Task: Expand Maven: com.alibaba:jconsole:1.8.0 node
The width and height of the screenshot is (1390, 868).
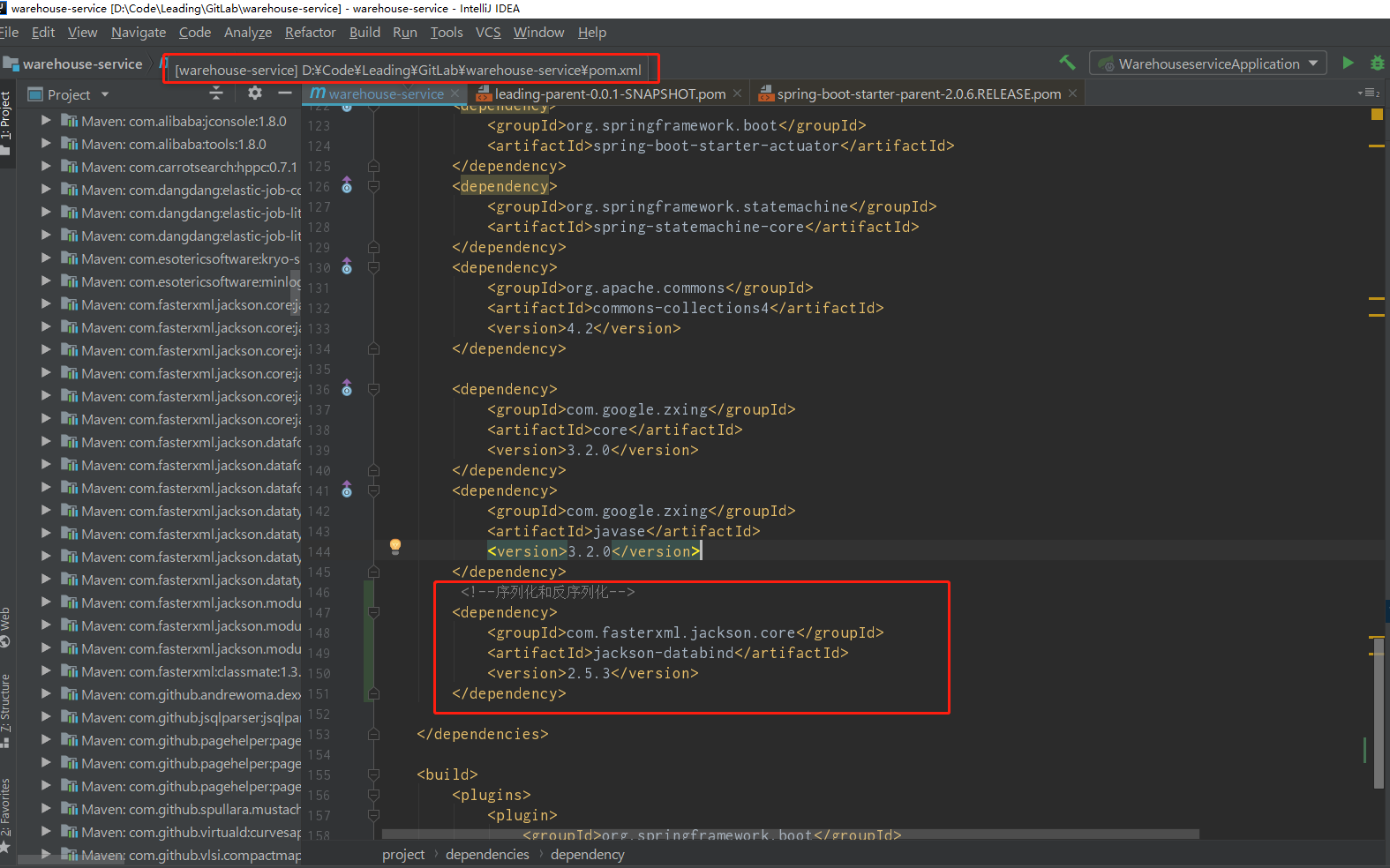Action: [x=46, y=121]
